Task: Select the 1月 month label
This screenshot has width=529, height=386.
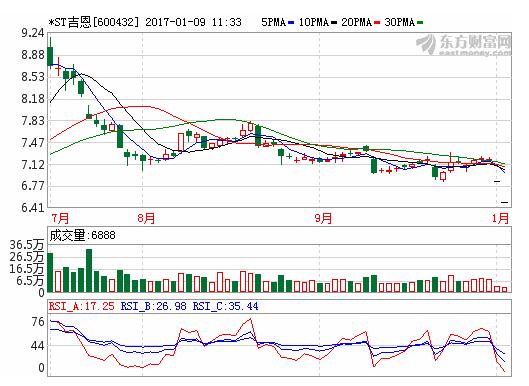Action: pos(500,218)
